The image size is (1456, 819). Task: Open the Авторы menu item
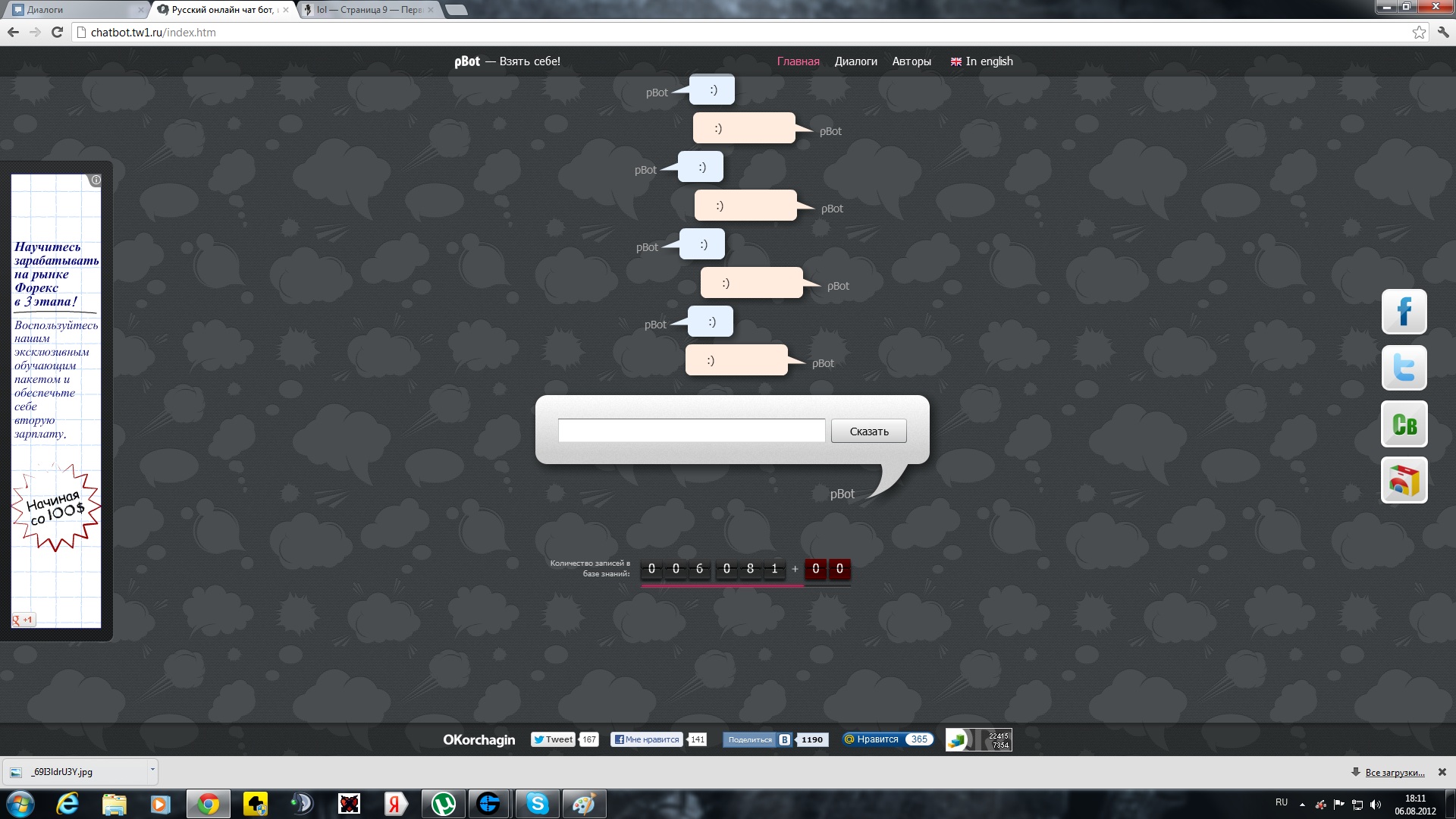pos(911,61)
